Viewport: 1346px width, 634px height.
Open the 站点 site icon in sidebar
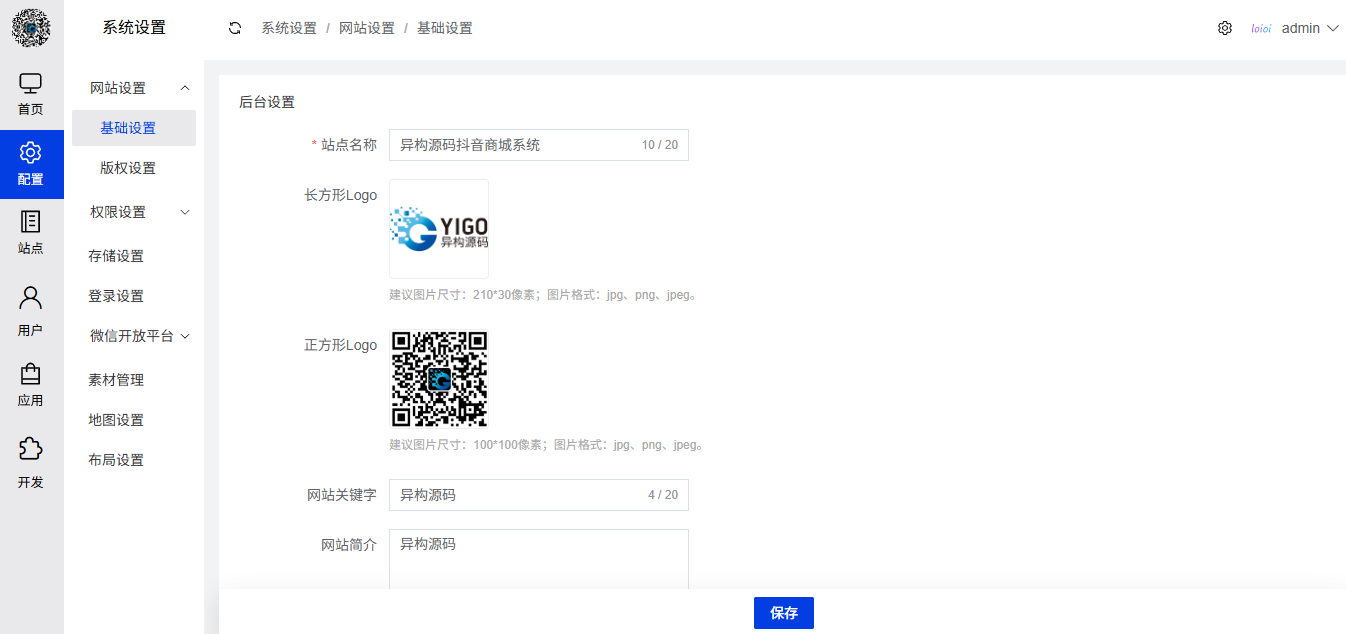click(30, 232)
